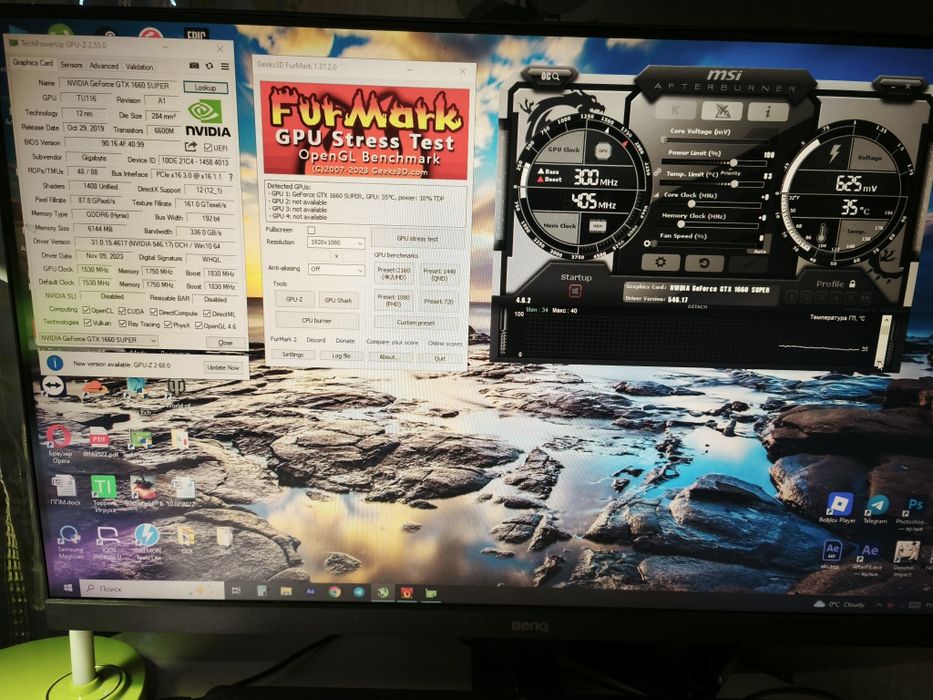This screenshot has width=933, height=700.
Task: Toggle the Ray Tracing checkbox
Action: [122, 324]
